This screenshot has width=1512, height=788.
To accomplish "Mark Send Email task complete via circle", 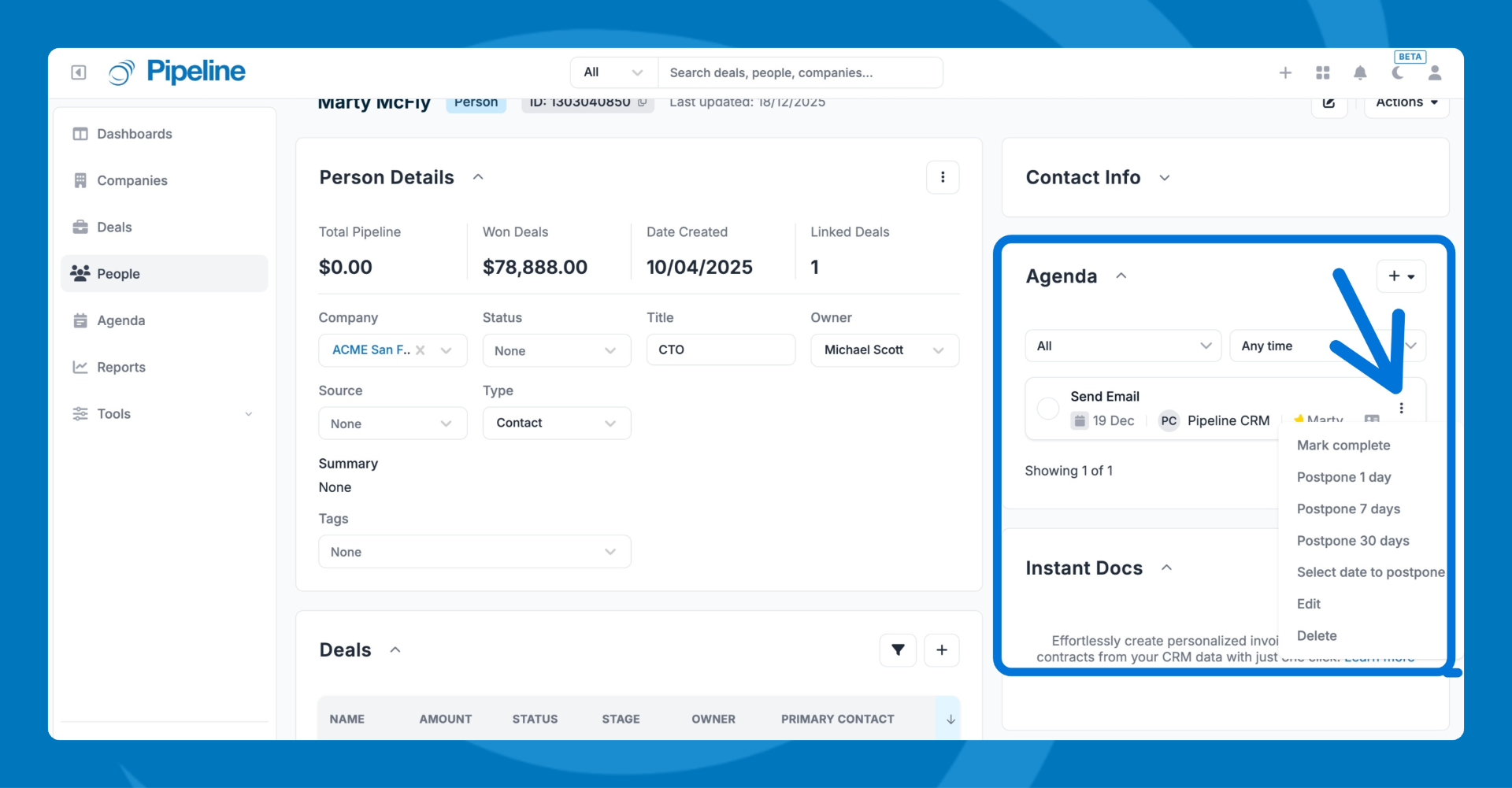I will (1048, 408).
